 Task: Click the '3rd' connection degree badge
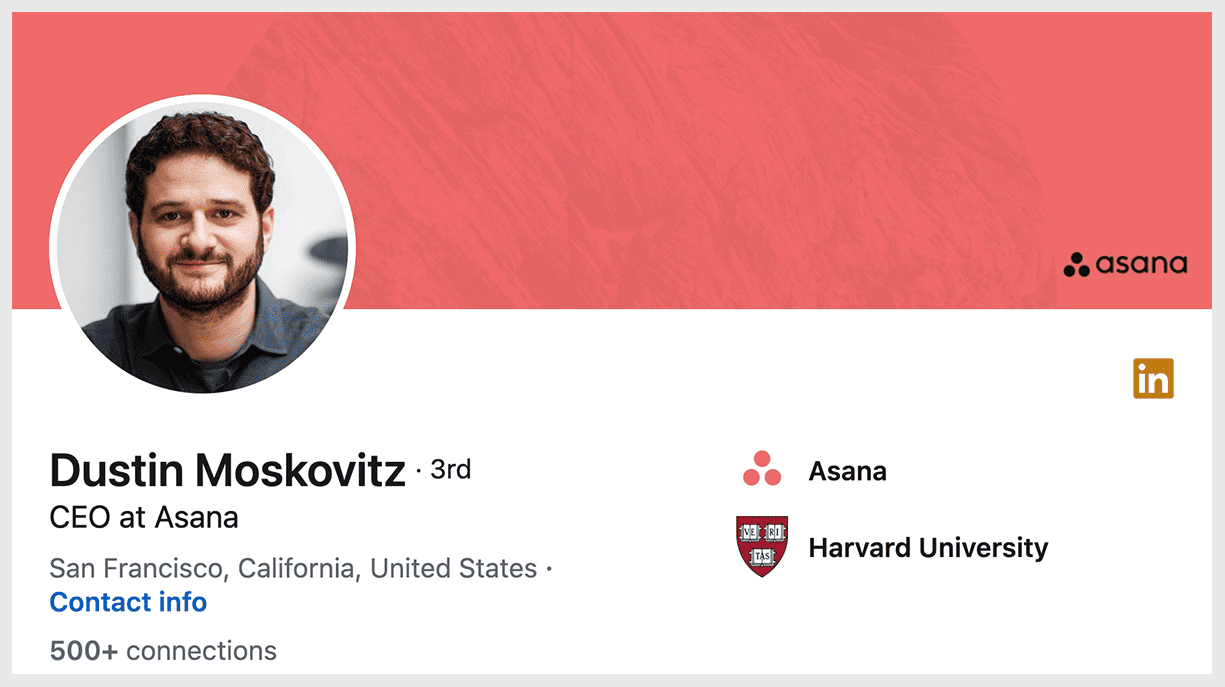pyautogui.click(x=450, y=468)
